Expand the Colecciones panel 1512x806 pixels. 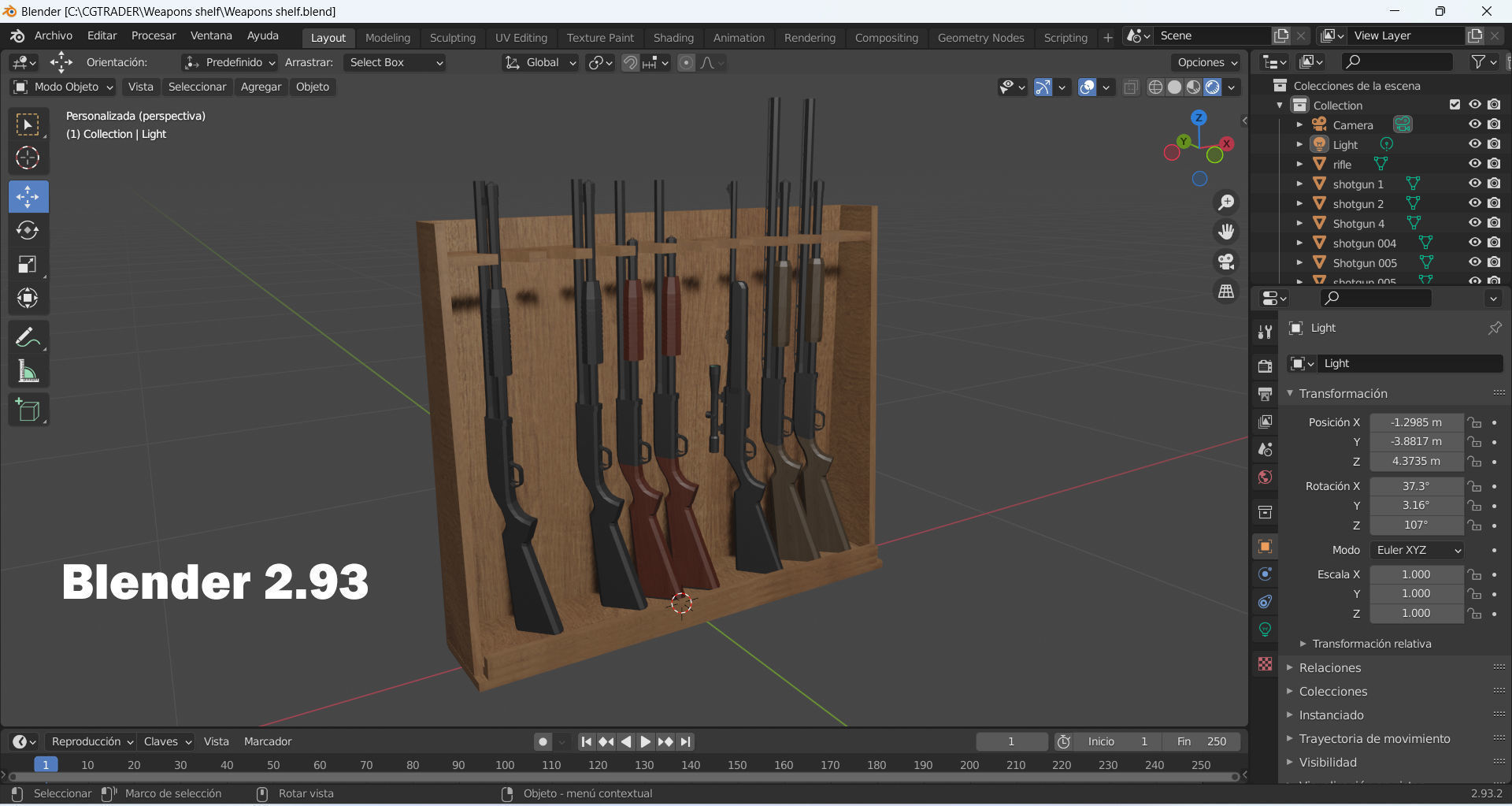1332,691
